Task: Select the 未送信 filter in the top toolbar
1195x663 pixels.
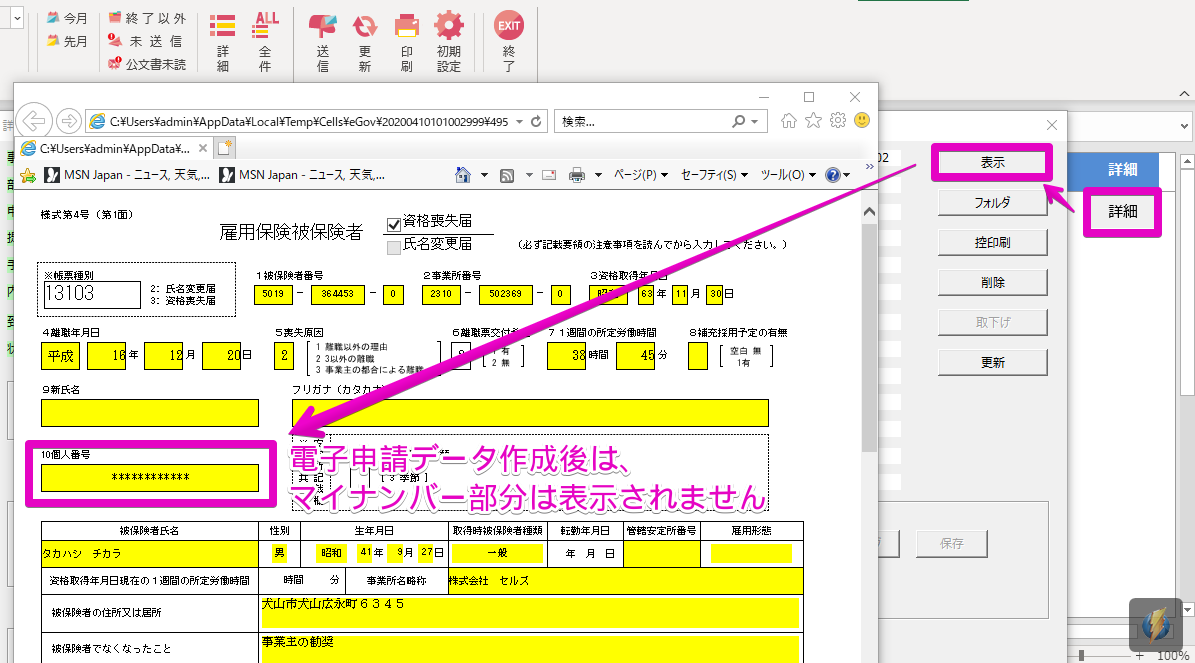Action: pyautogui.click(x=145, y=40)
